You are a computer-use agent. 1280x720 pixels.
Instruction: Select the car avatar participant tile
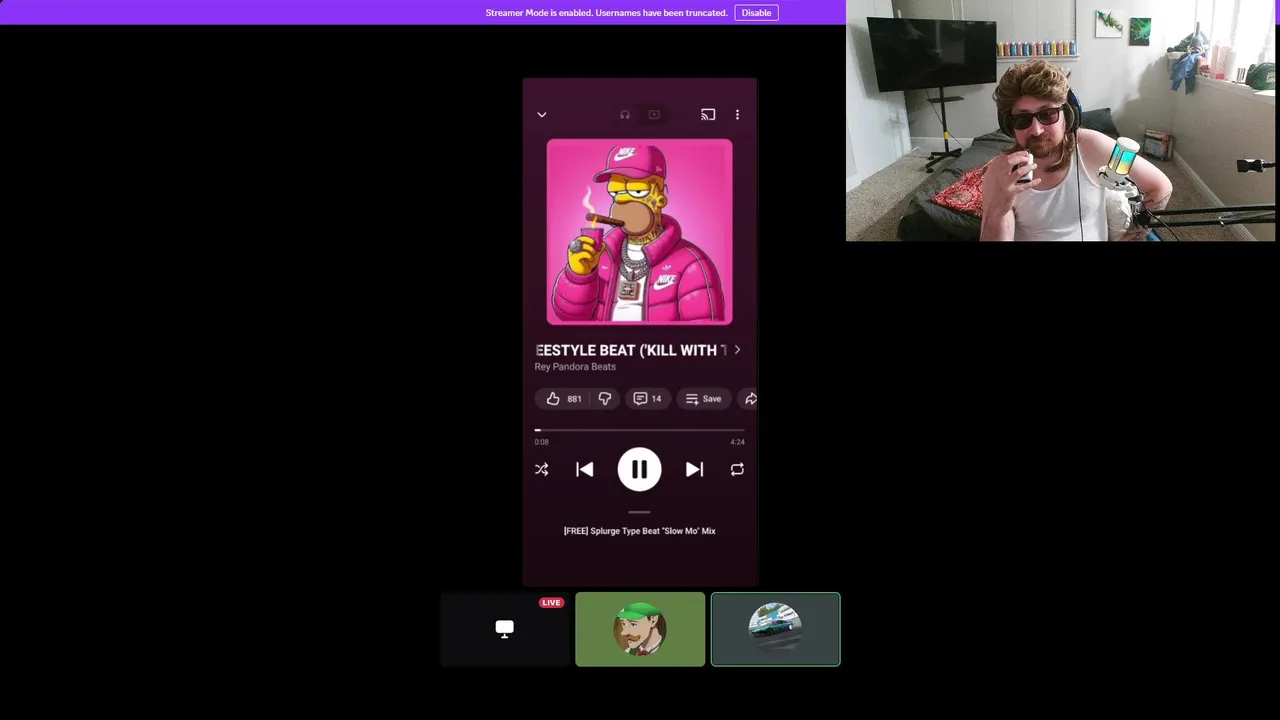[x=775, y=629]
